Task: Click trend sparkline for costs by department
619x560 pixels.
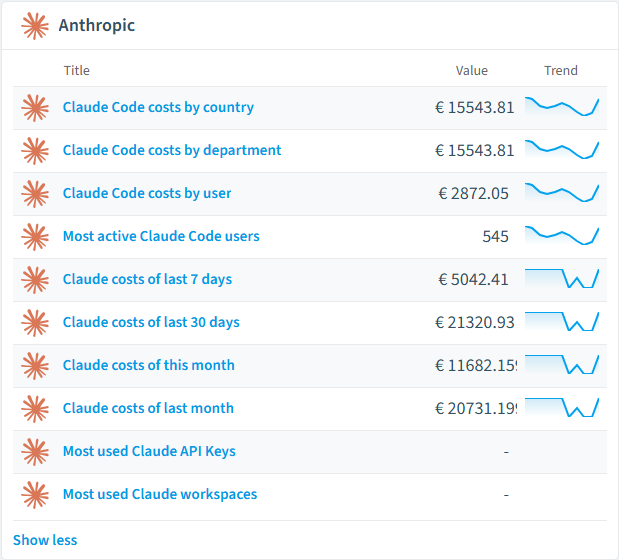Action: pyautogui.click(x=562, y=150)
